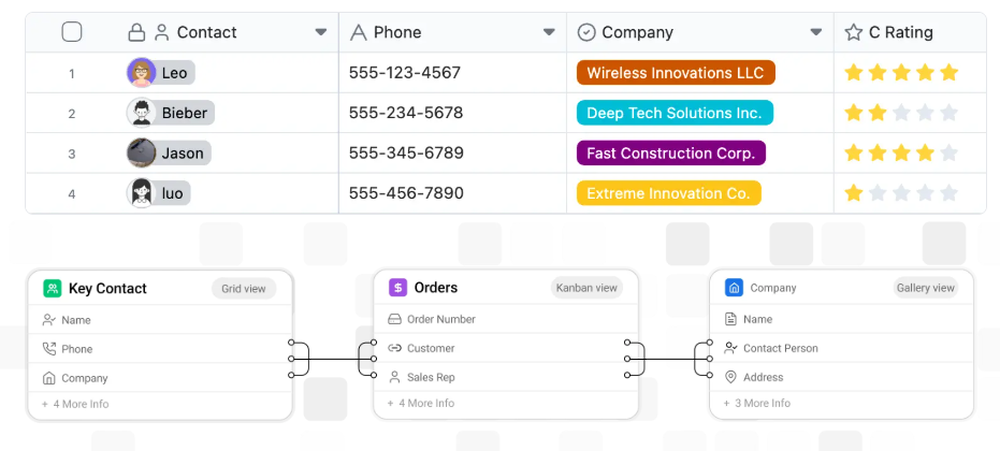Set Bieber's rating to five stars
Viewport: 1000px width, 451px height.
pyautogui.click(x=949, y=113)
